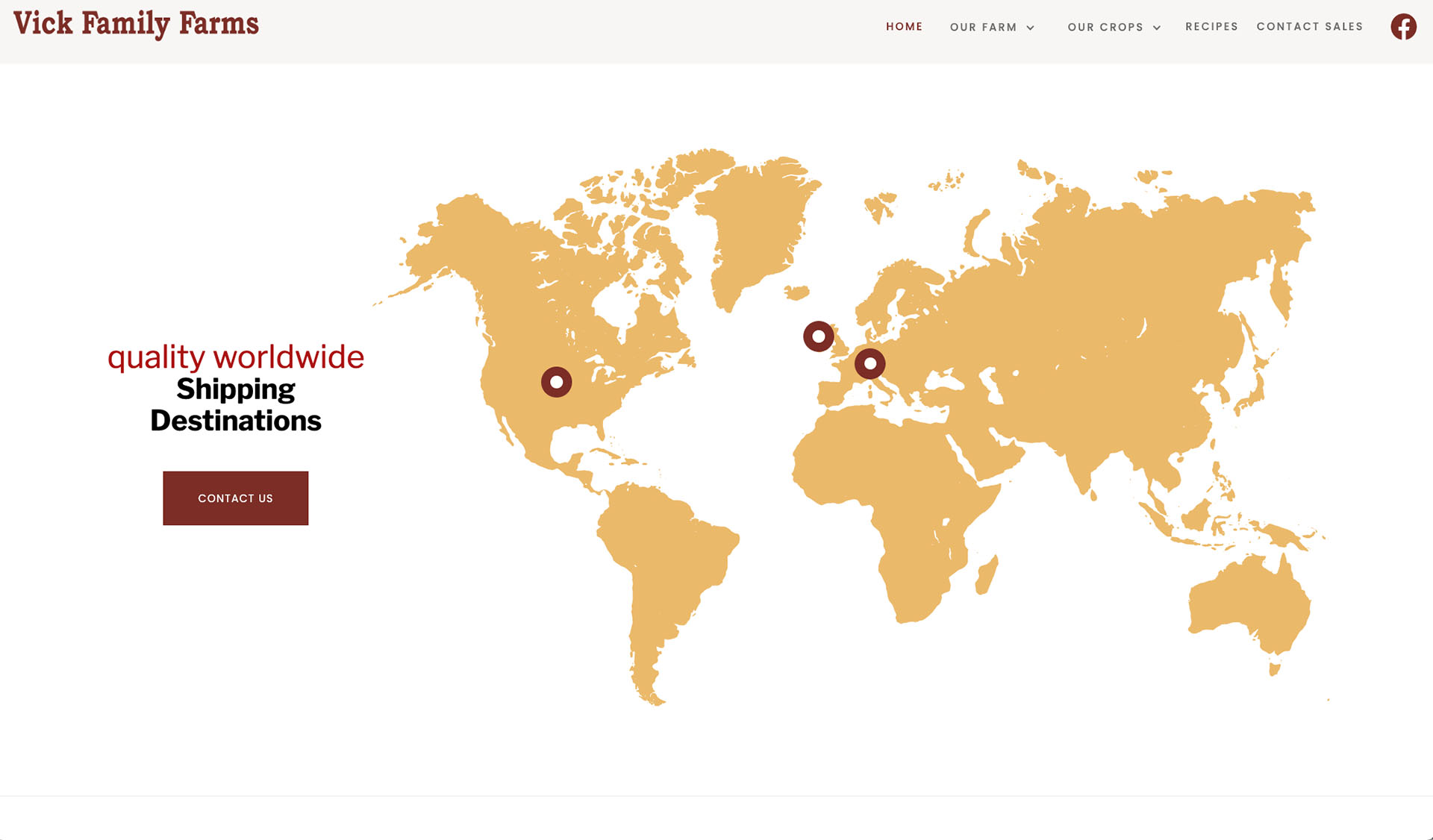Expand the Our Crops dropdown chevron
The height and width of the screenshot is (840, 1433).
coord(1157,28)
